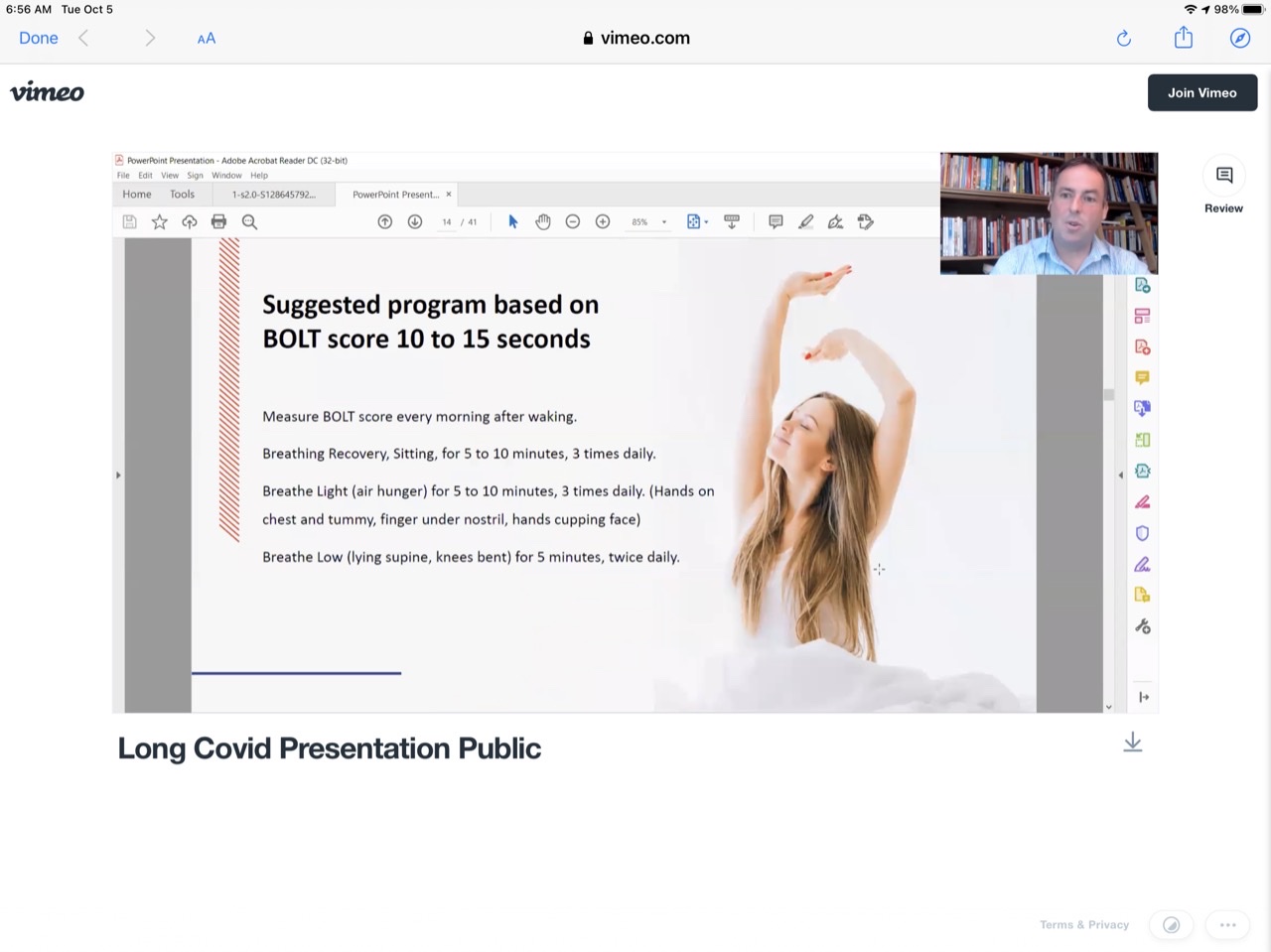Open the more options ellipsis button
This screenshot has width=1271, height=952.
point(1227,924)
